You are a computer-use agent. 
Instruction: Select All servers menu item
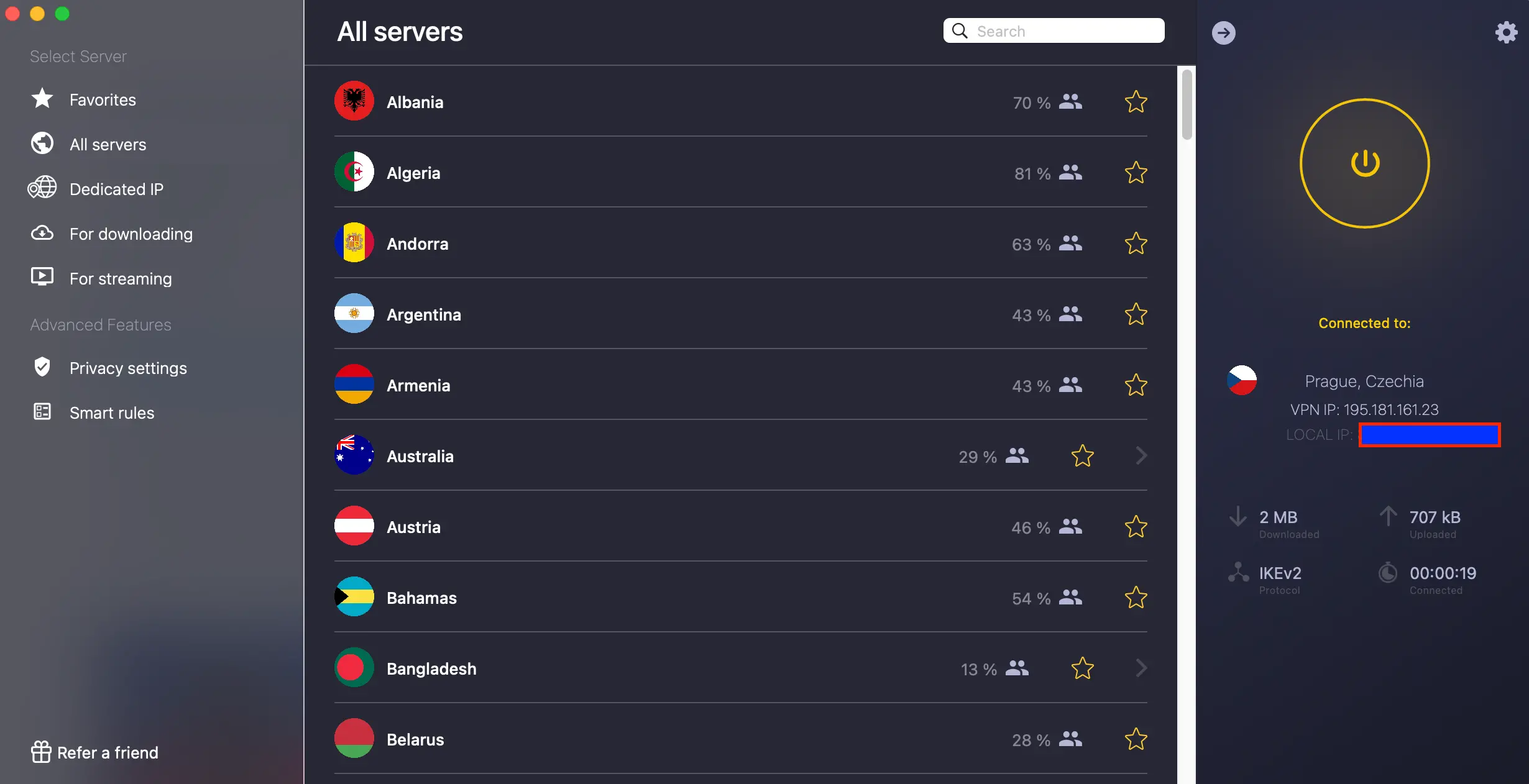[x=107, y=144]
